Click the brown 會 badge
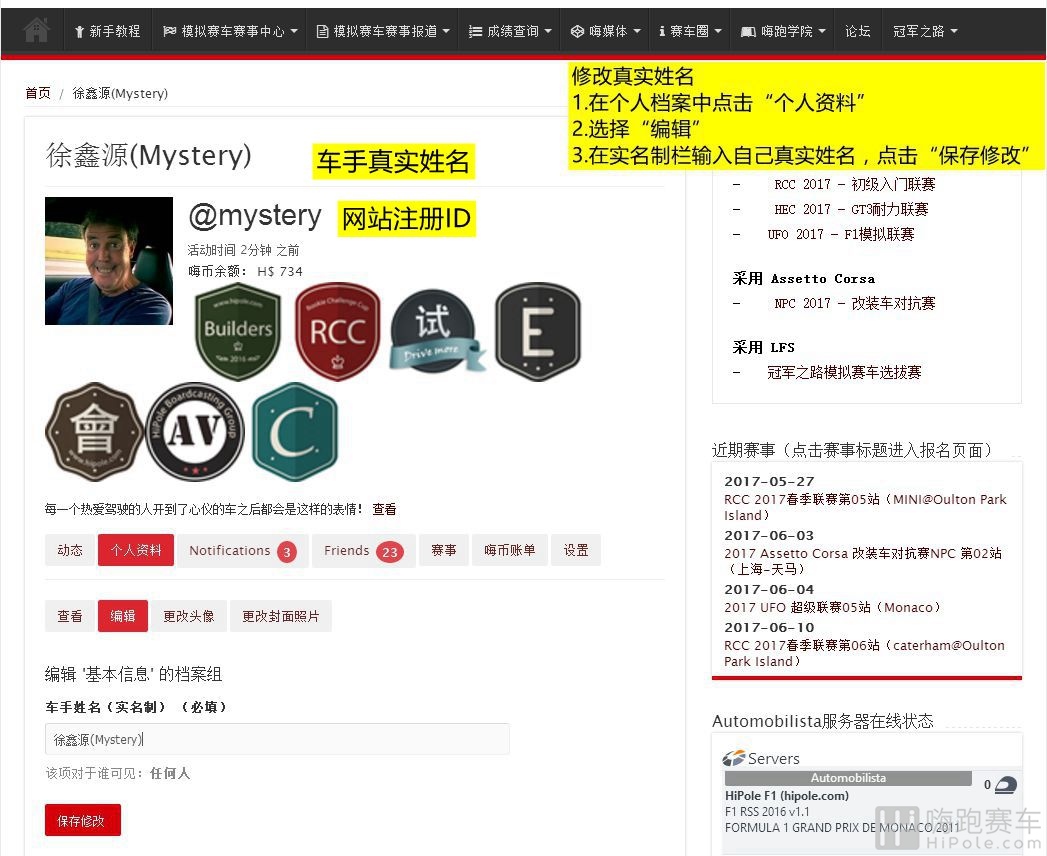This screenshot has height=856, width=1047. click(x=93, y=431)
